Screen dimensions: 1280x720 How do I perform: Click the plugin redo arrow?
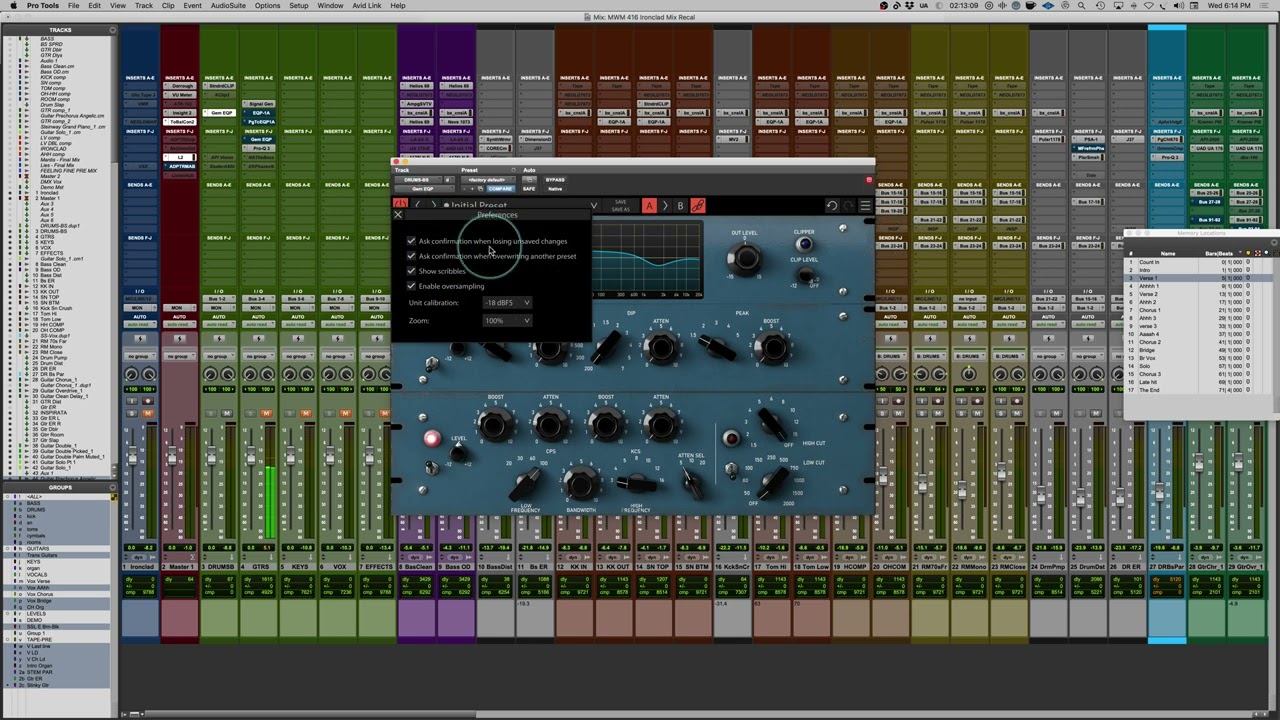[848, 206]
